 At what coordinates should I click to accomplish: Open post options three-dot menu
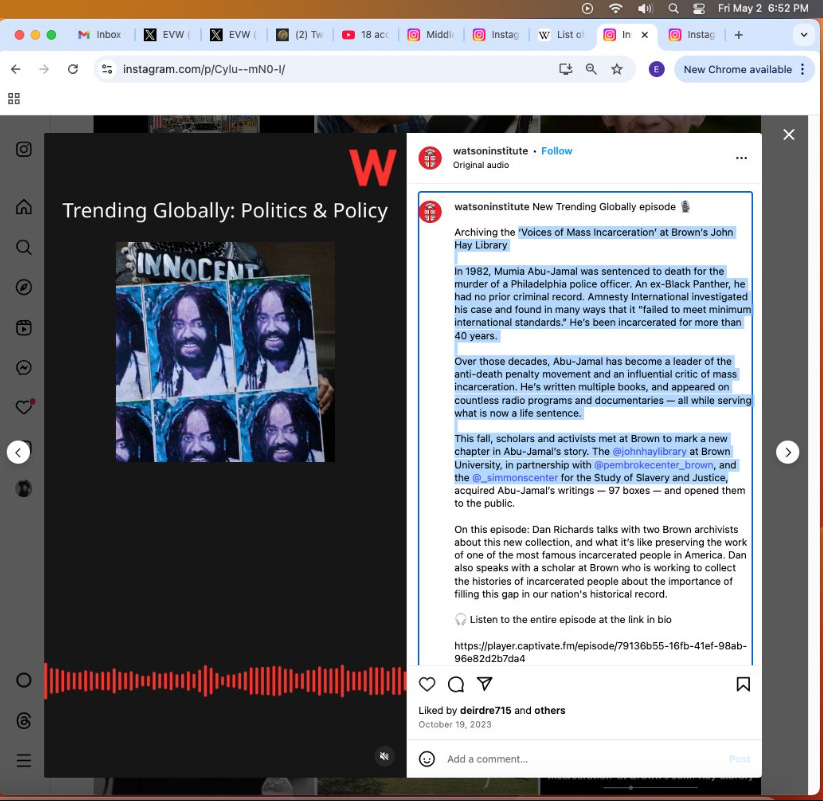pyautogui.click(x=741, y=158)
